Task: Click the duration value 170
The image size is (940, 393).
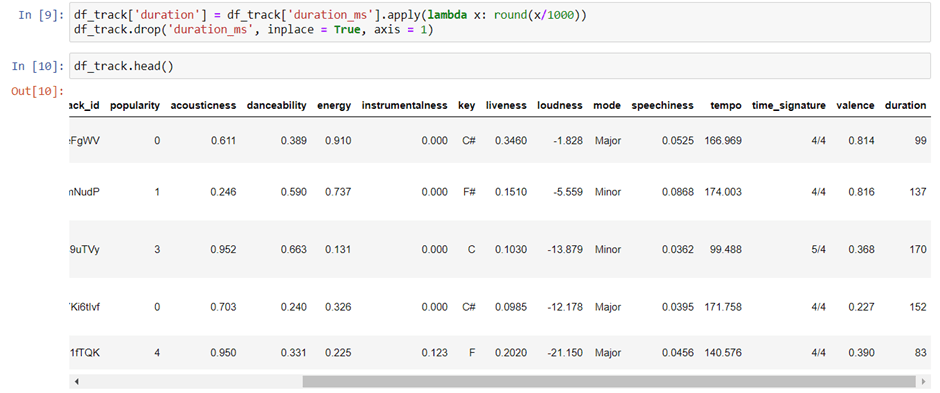Action: 918,250
